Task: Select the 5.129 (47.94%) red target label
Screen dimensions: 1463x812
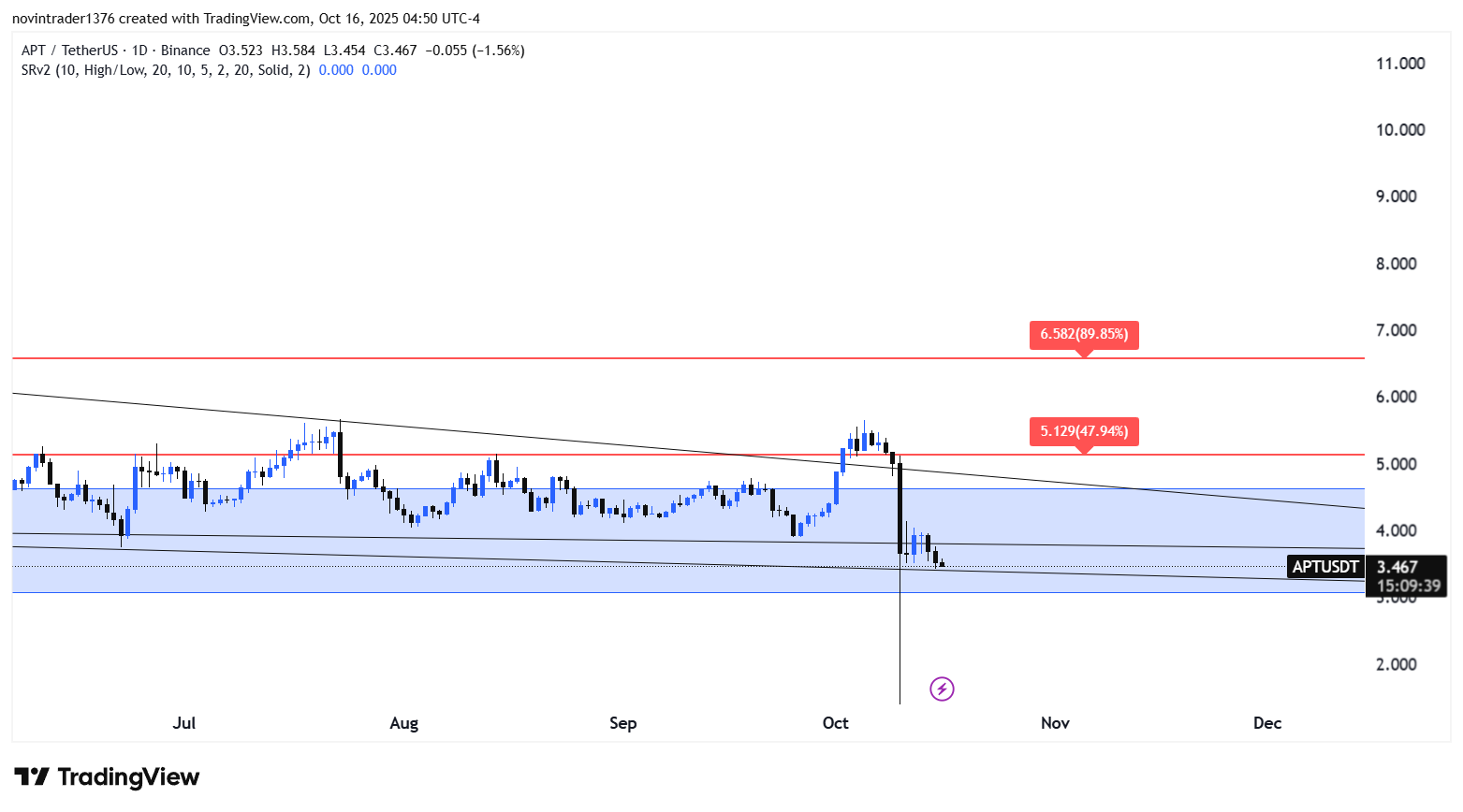Action: [1084, 431]
